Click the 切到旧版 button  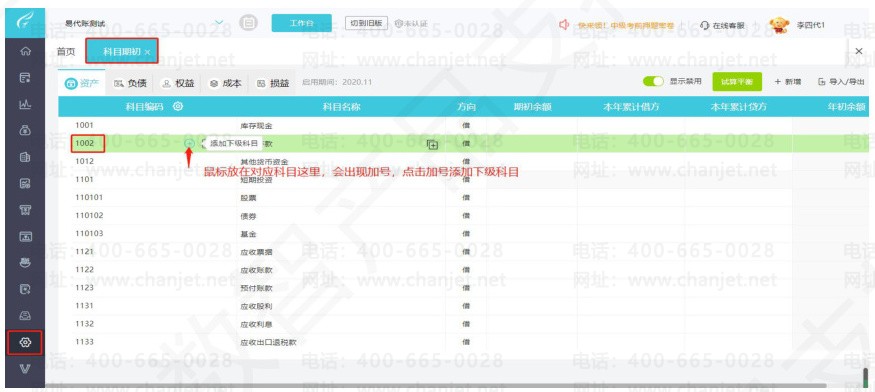click(x=366, y=23)
